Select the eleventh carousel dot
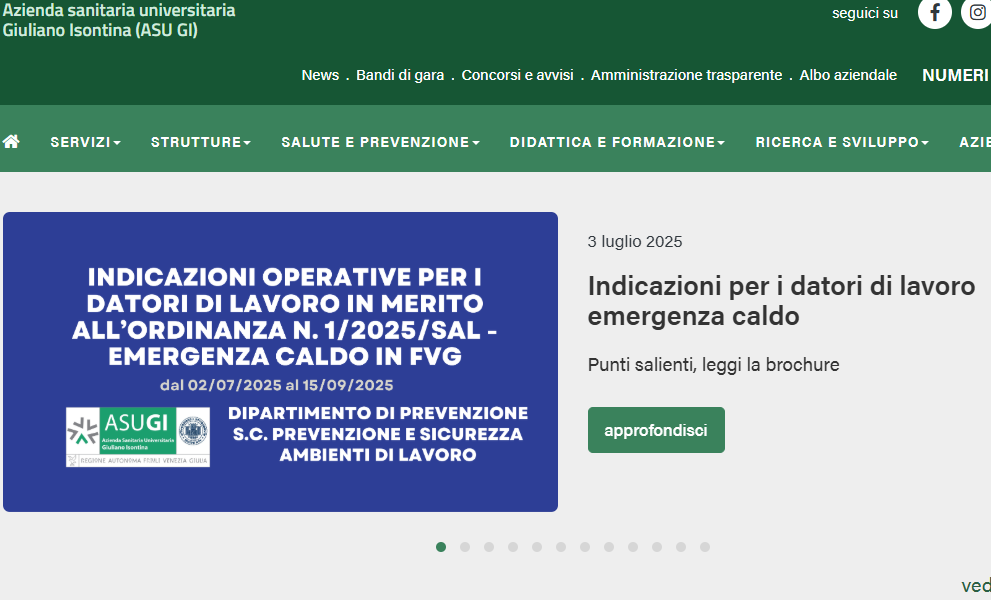 681,547
